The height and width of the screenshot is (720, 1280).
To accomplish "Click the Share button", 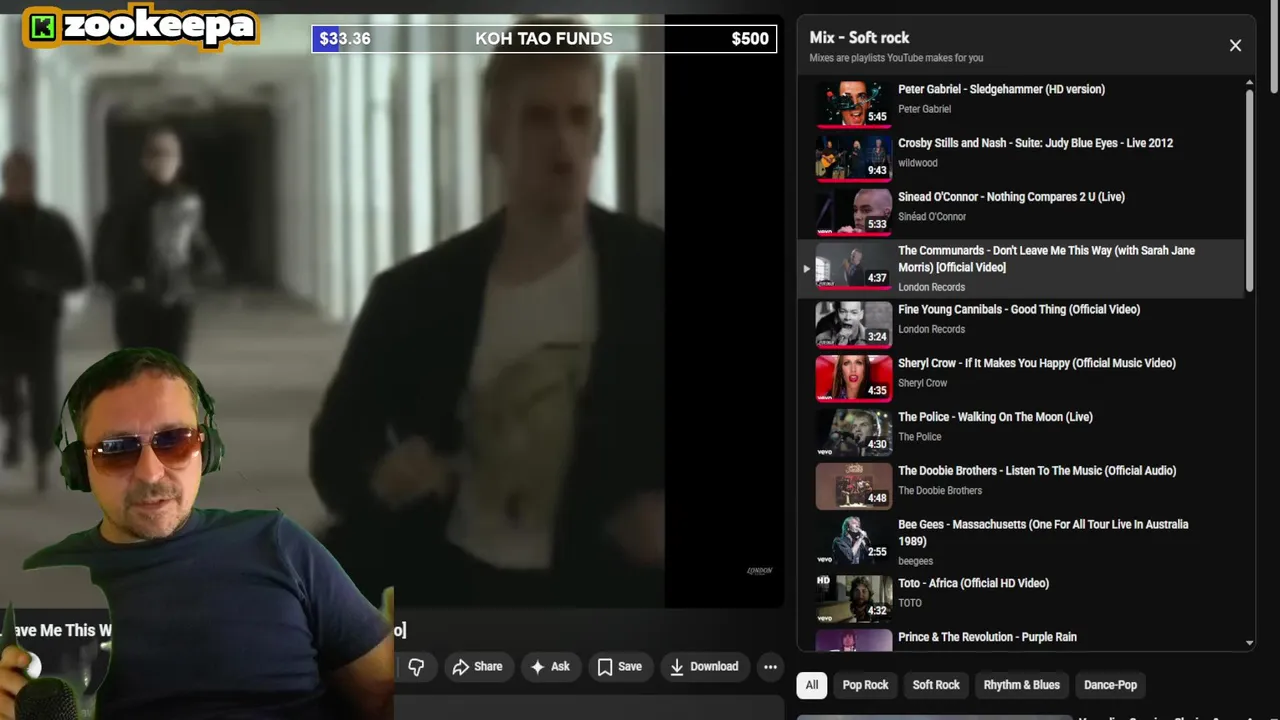I will tap(477, 667).
